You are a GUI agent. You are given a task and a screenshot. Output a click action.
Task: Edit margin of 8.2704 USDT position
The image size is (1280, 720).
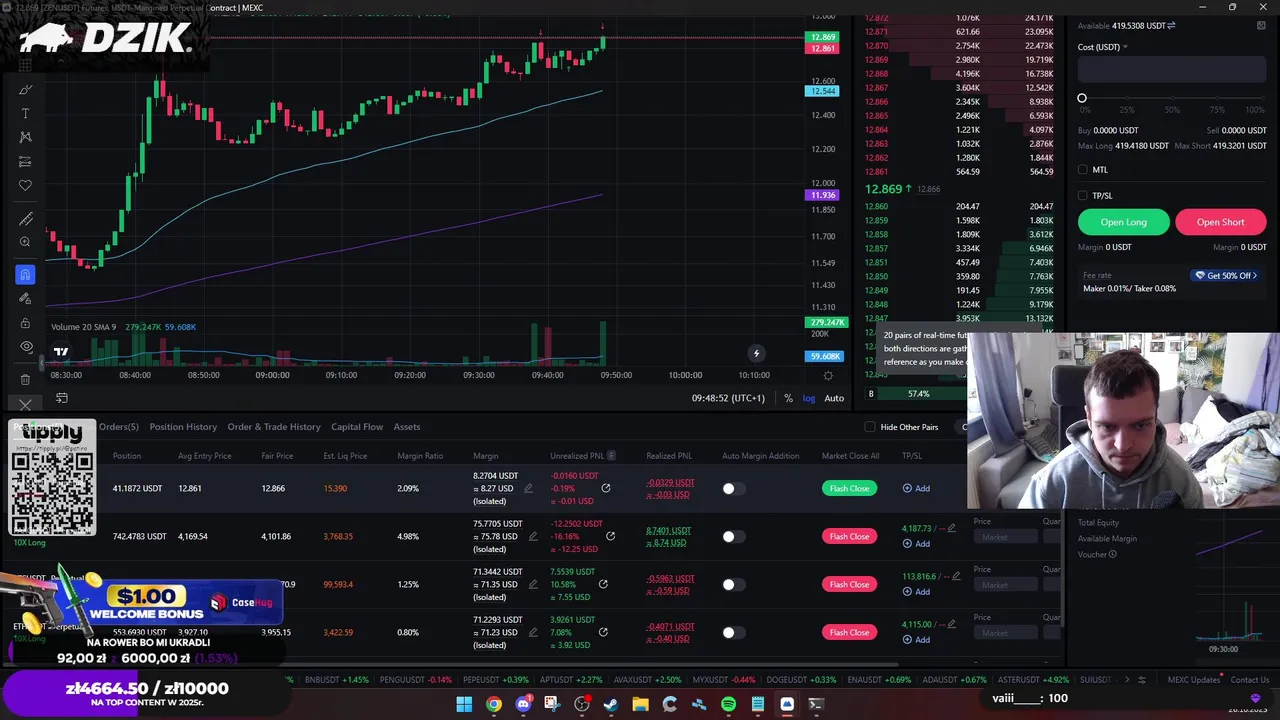pos(528,488)
